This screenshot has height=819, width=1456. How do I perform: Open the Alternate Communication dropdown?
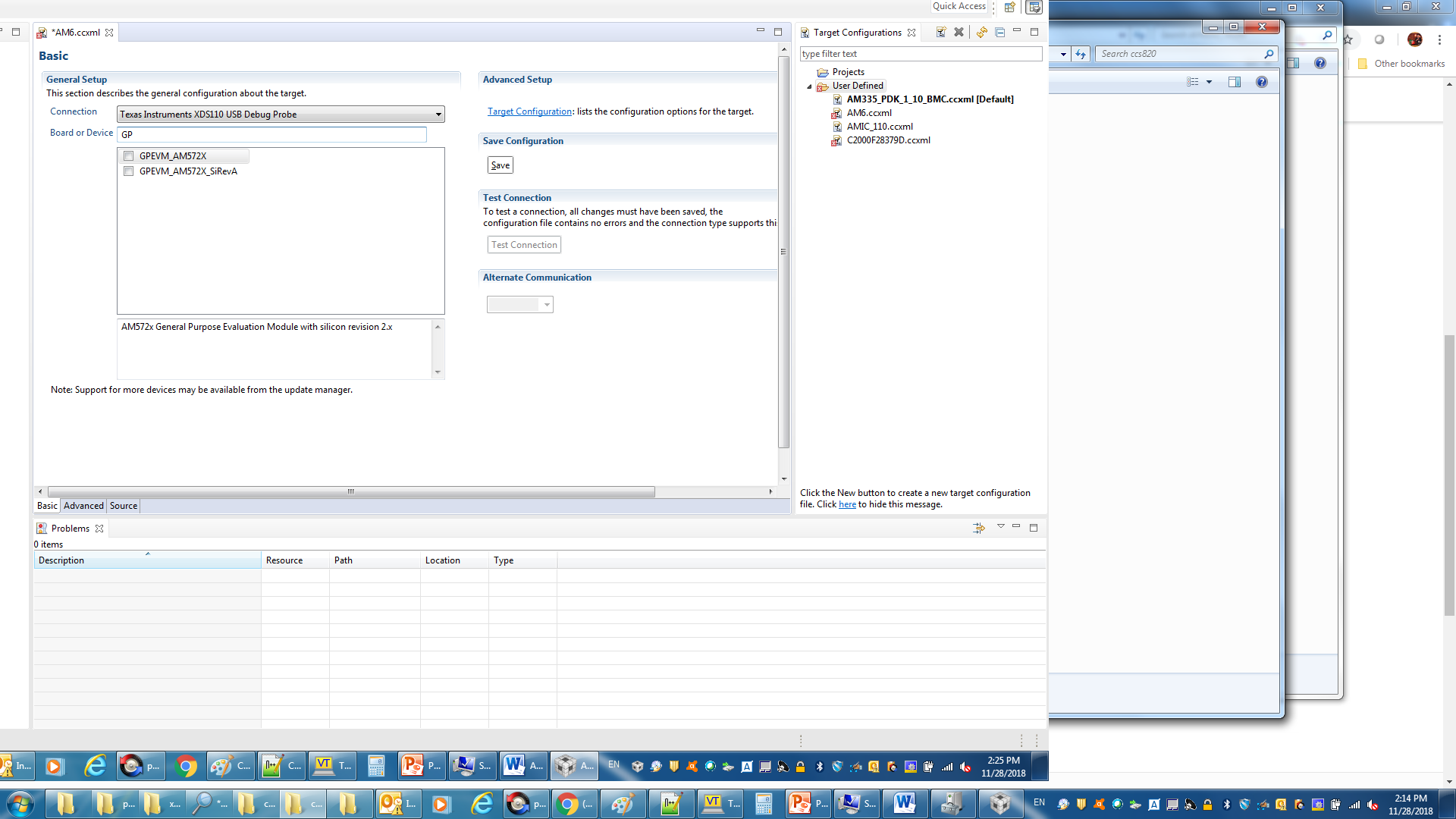point(546,305)
